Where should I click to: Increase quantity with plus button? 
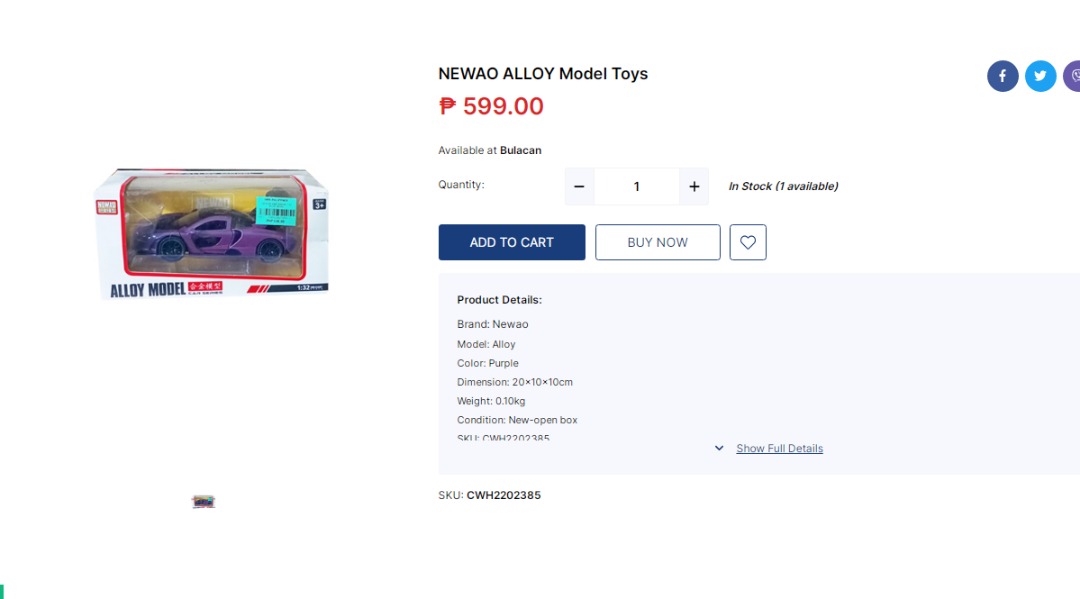tap(694, 187)
